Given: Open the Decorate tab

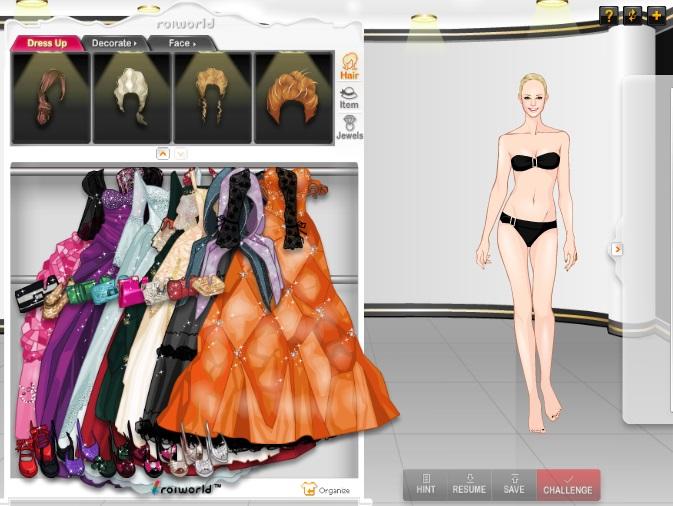Looking at the screenshot, I should click(x=114, y=43).
